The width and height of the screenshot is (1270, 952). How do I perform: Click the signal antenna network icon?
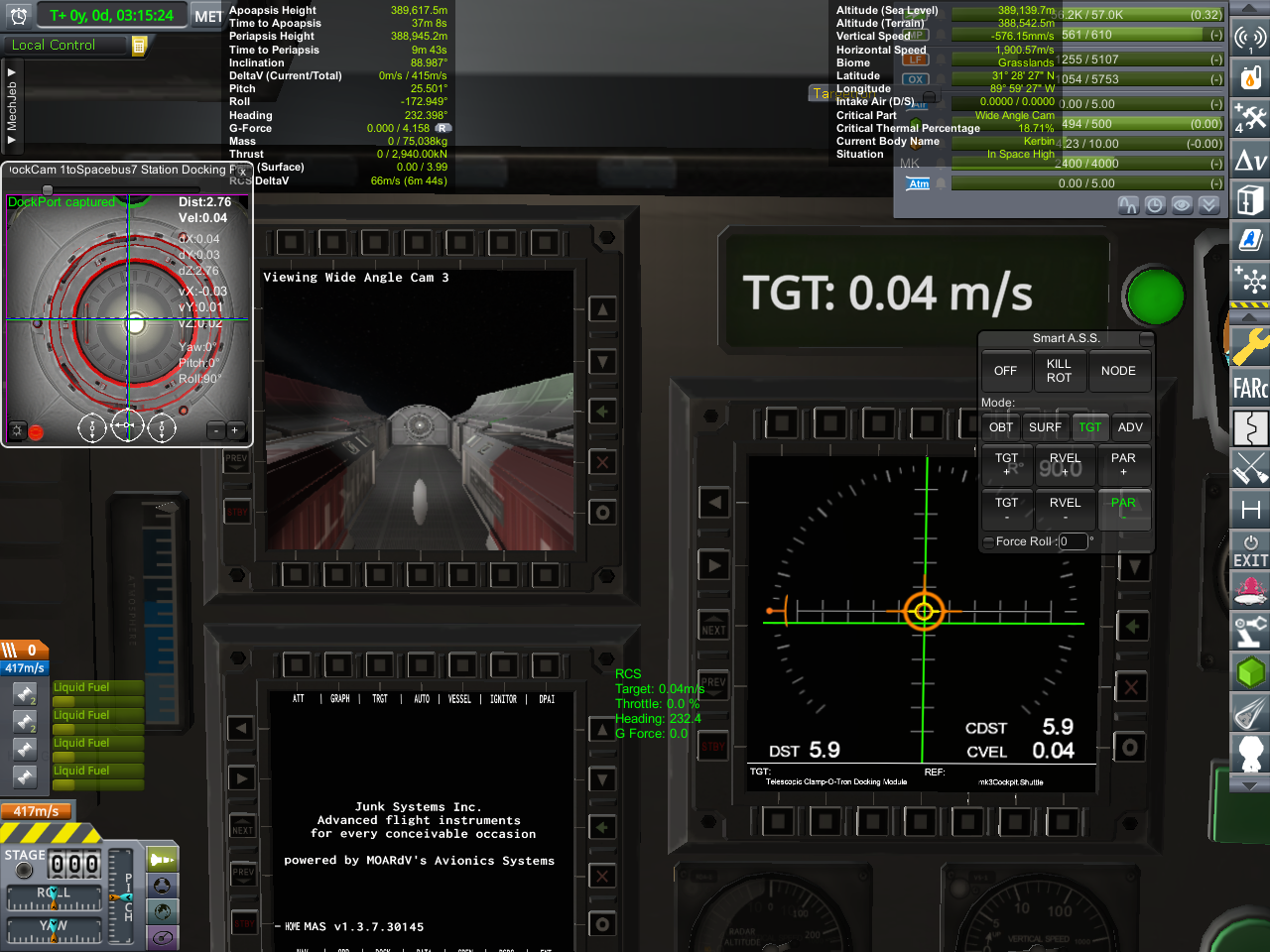pyautogui.click(x=1250, y=38)
